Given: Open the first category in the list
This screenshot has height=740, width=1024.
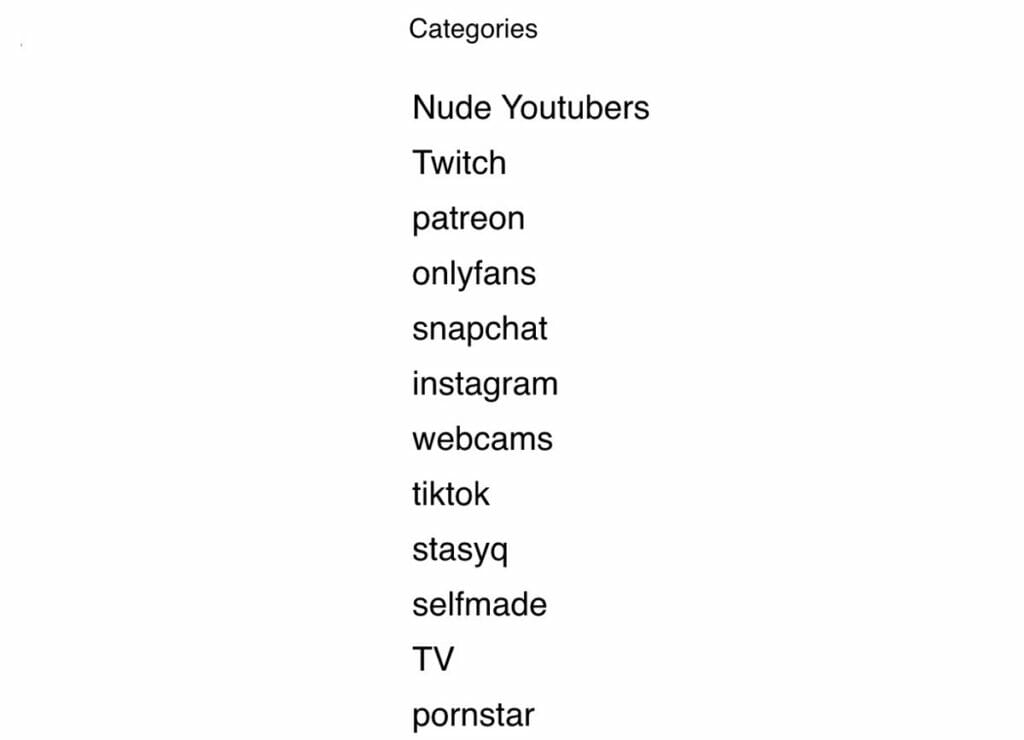Looking at the screenshot, I should coord(531,108).
